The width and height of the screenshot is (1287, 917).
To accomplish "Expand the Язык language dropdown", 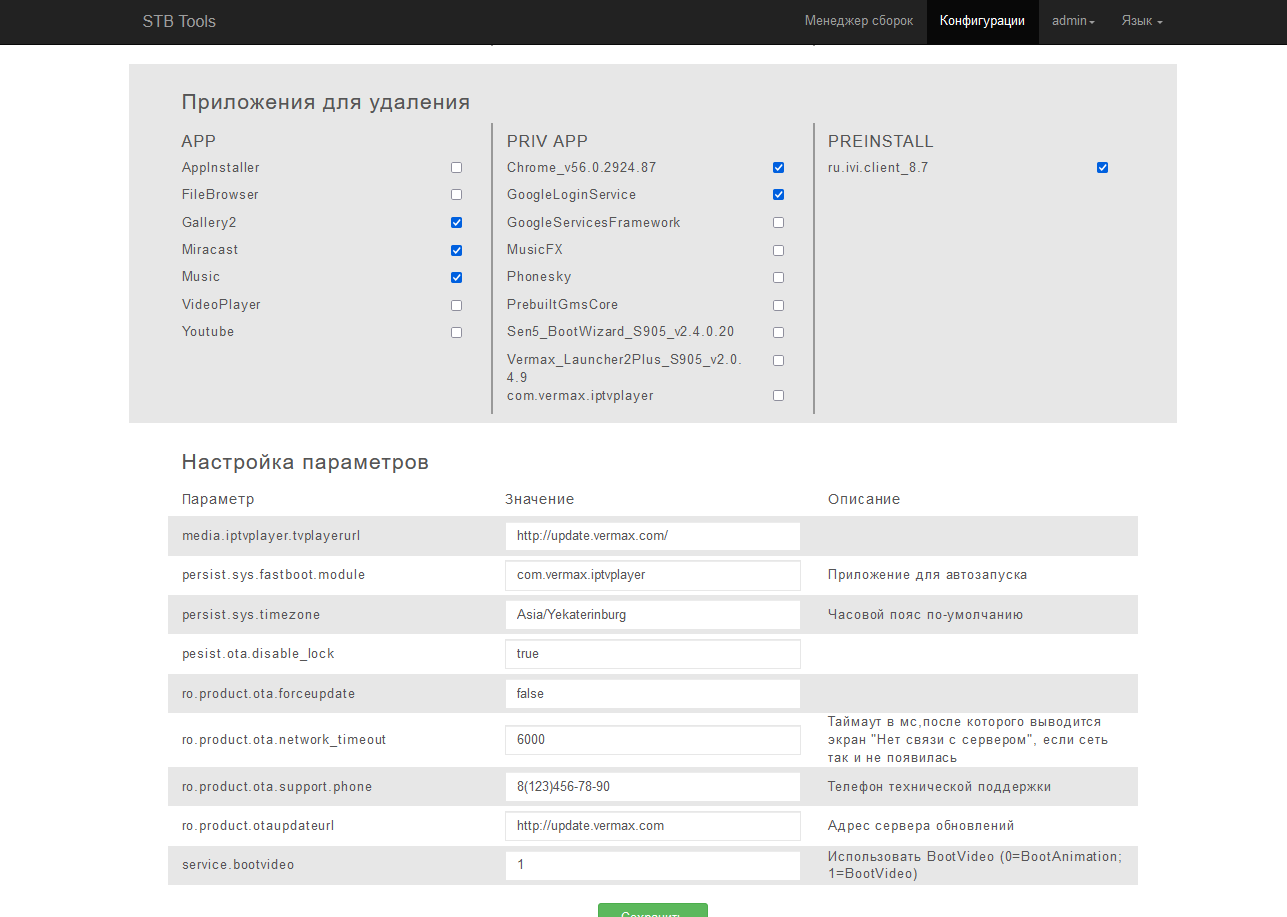I will (1141, 21).
